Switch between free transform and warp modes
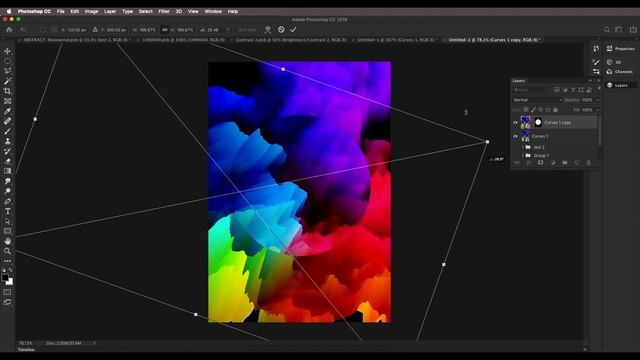The width and height of the screenshot is (640, 360). coord(268,29)
